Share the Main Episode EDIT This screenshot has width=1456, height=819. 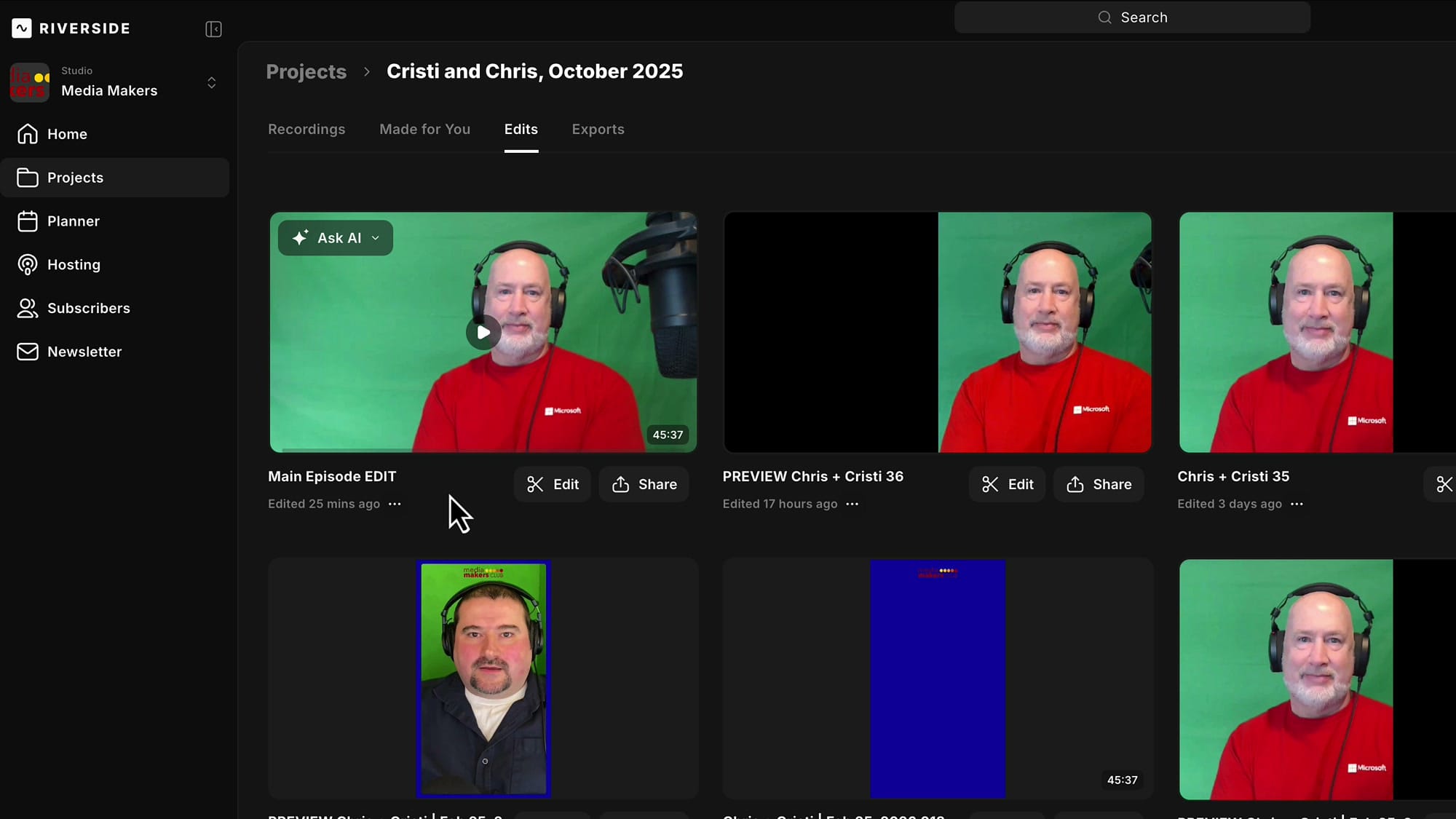(644, 485)
